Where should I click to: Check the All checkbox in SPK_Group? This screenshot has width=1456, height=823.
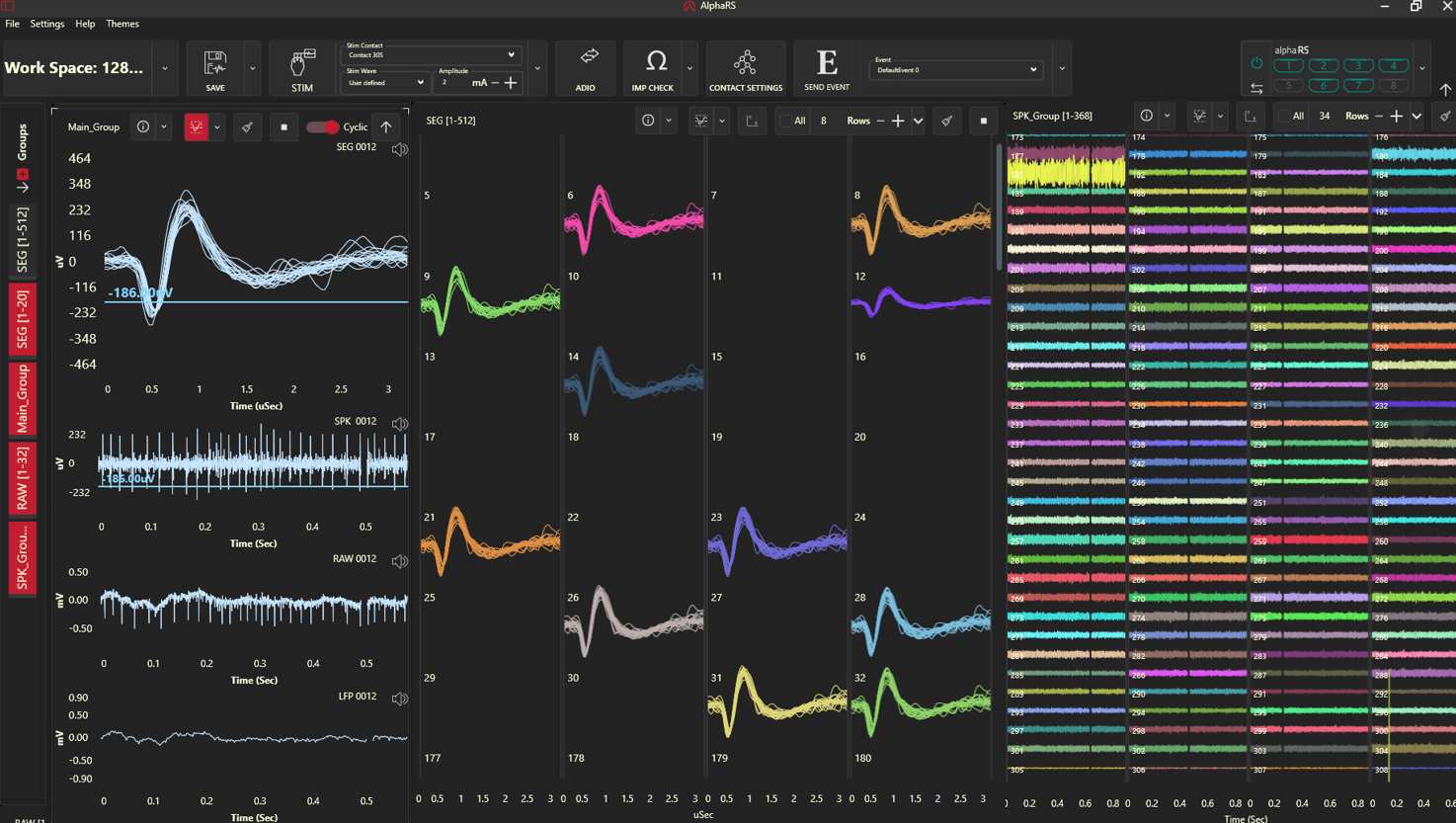coord(1283,116)
